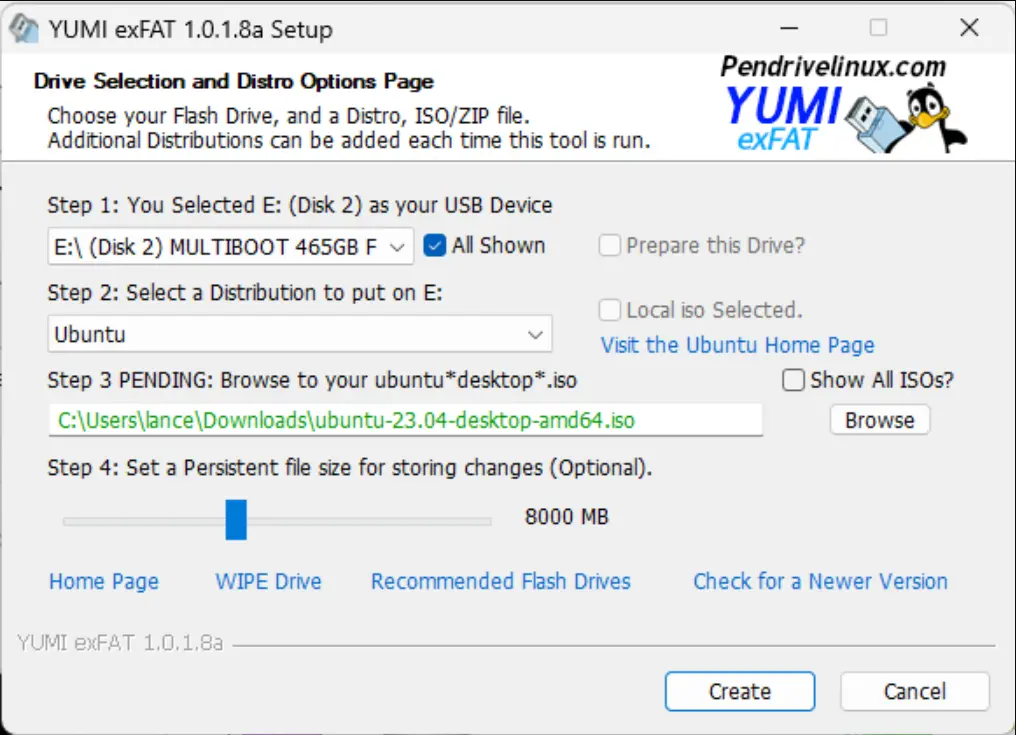Image resolution: width=1016 pixels, height=735 pixels.
Task: Tick the Prepare this Drive? checkbox
Action: coord(609,246)
